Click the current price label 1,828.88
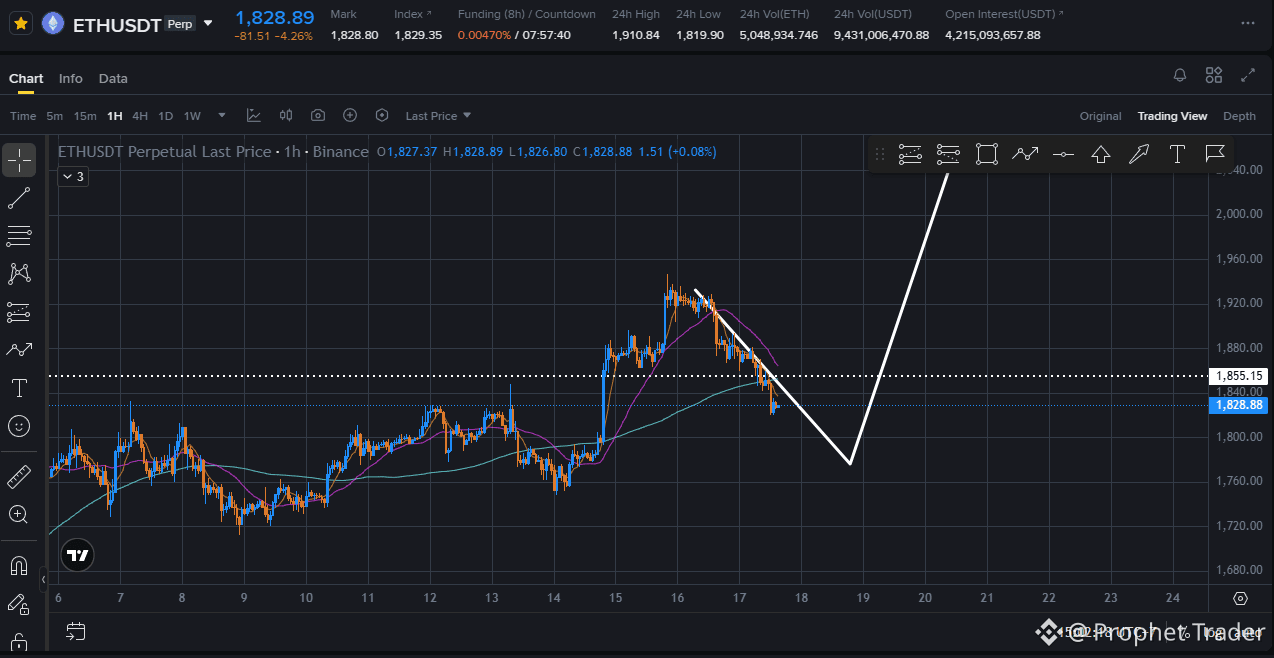This screenshot has width=1274, height=658. 1238,405
